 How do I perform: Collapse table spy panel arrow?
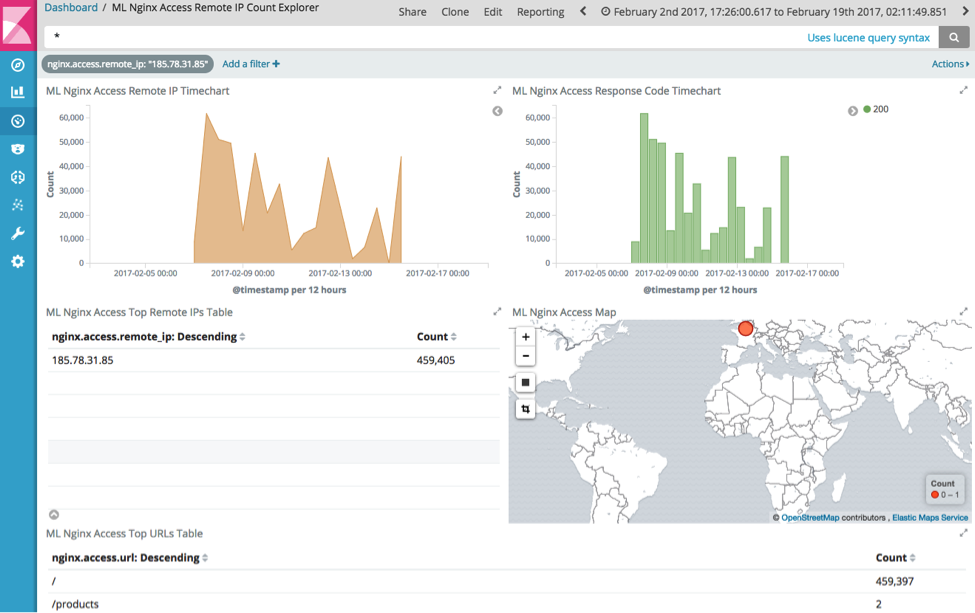tap(54, 515)
